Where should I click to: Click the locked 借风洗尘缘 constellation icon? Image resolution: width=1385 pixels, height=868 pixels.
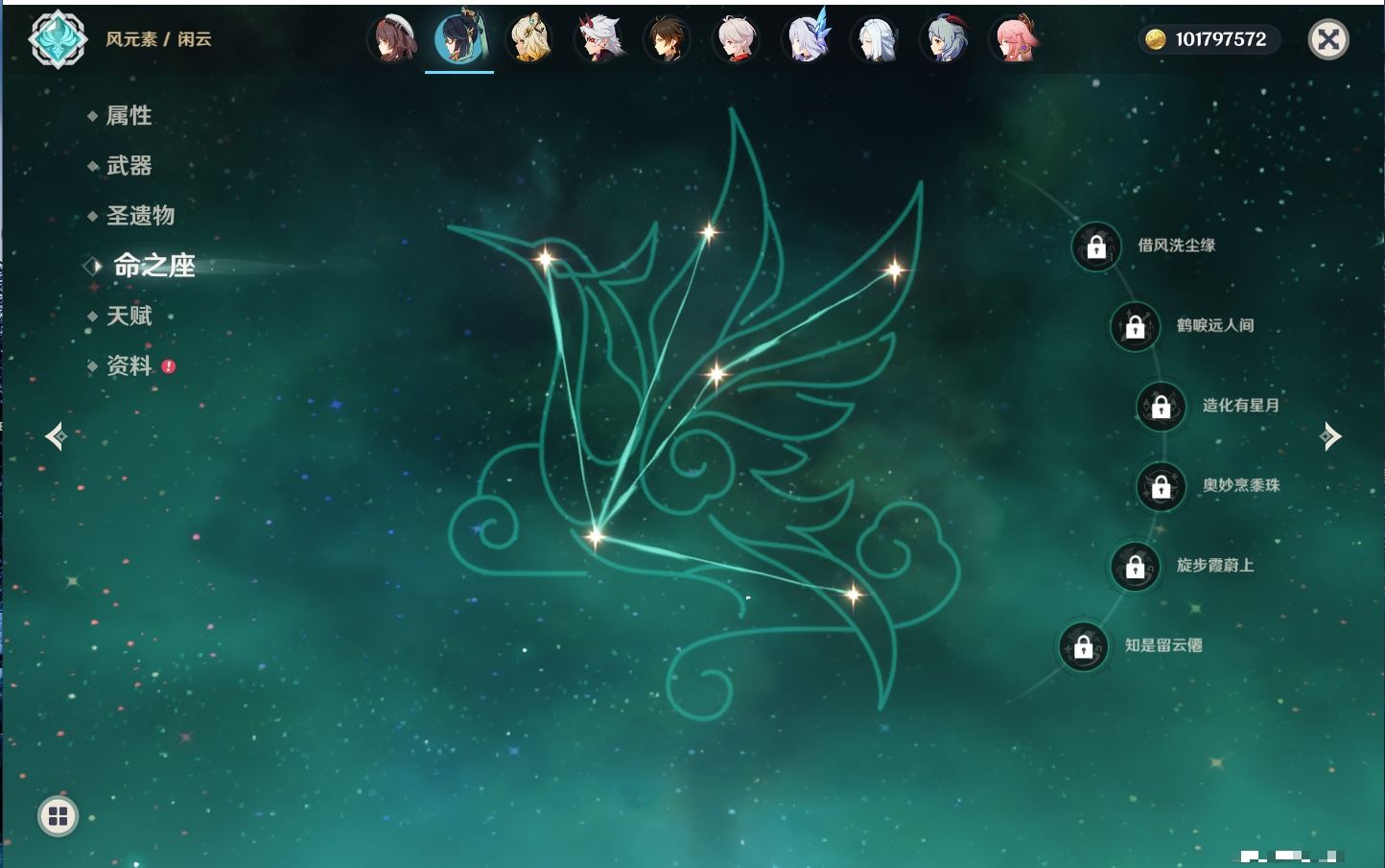[1096, 246]
